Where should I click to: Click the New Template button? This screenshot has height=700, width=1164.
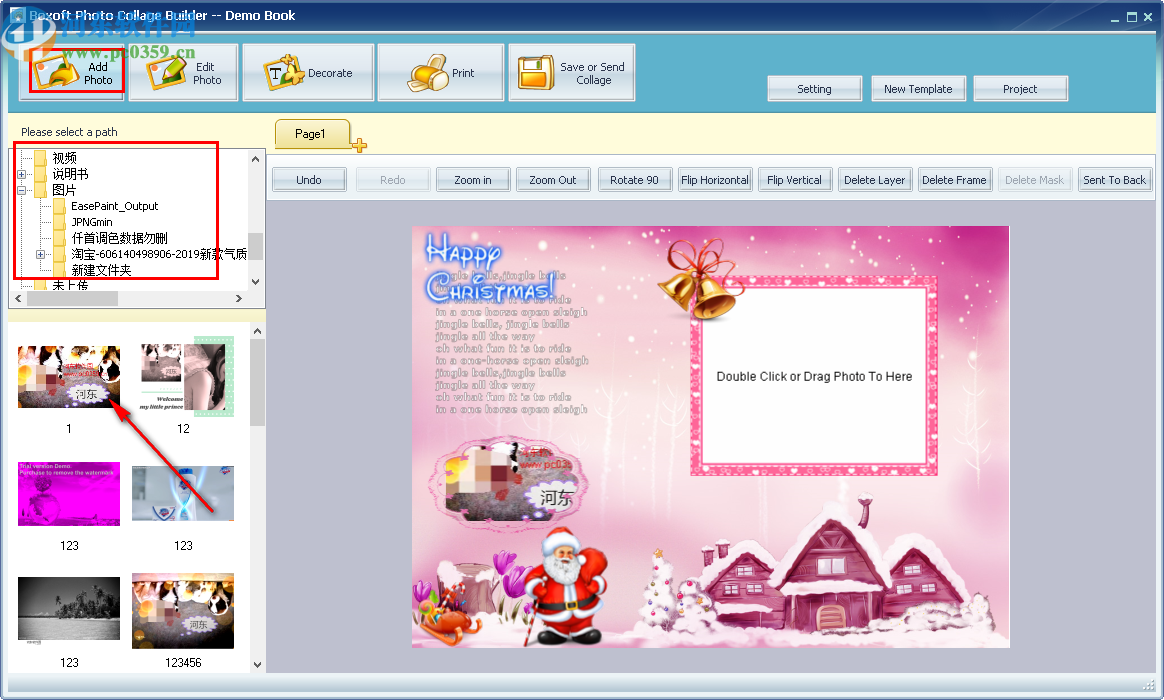(x=918, y=88)
